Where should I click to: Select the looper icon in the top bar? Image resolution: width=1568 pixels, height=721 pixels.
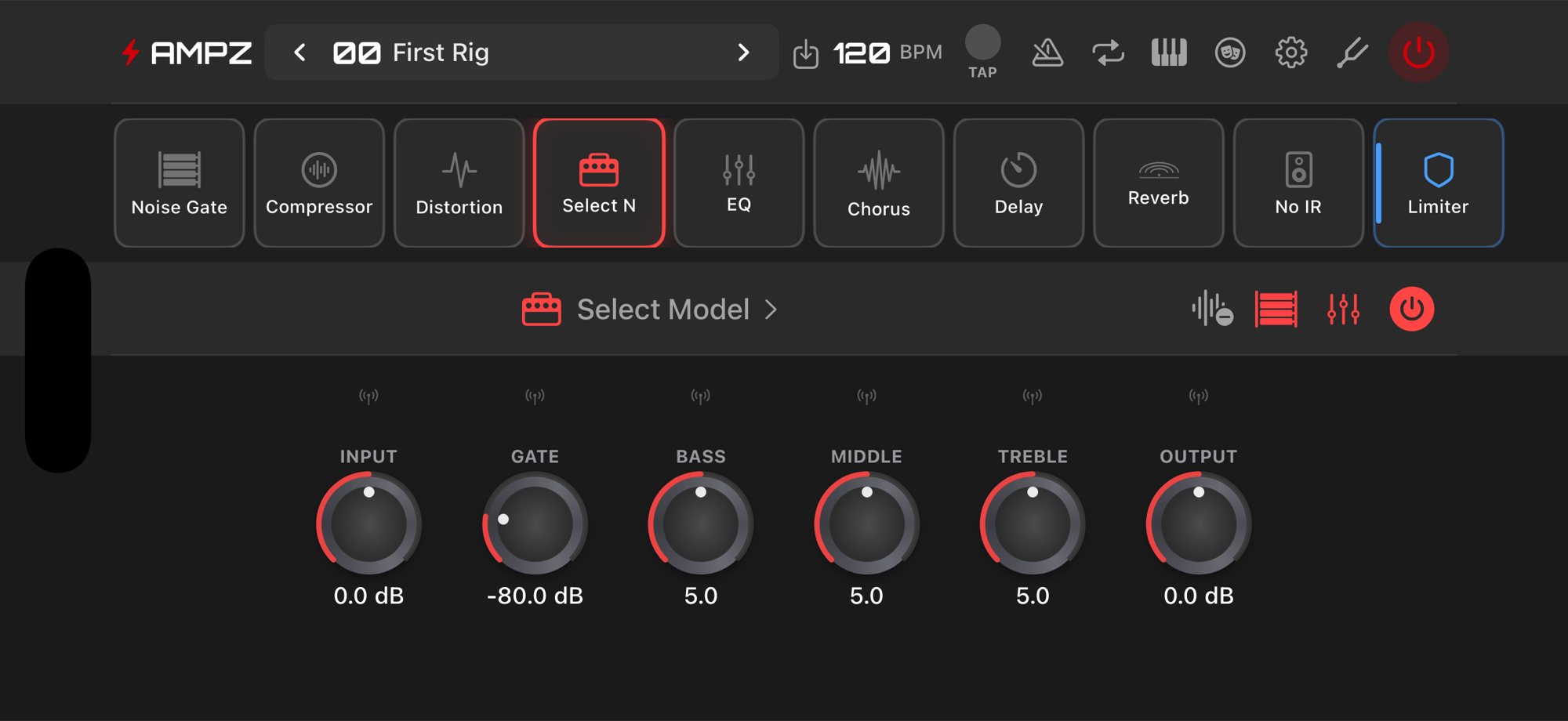(1108, 53)
